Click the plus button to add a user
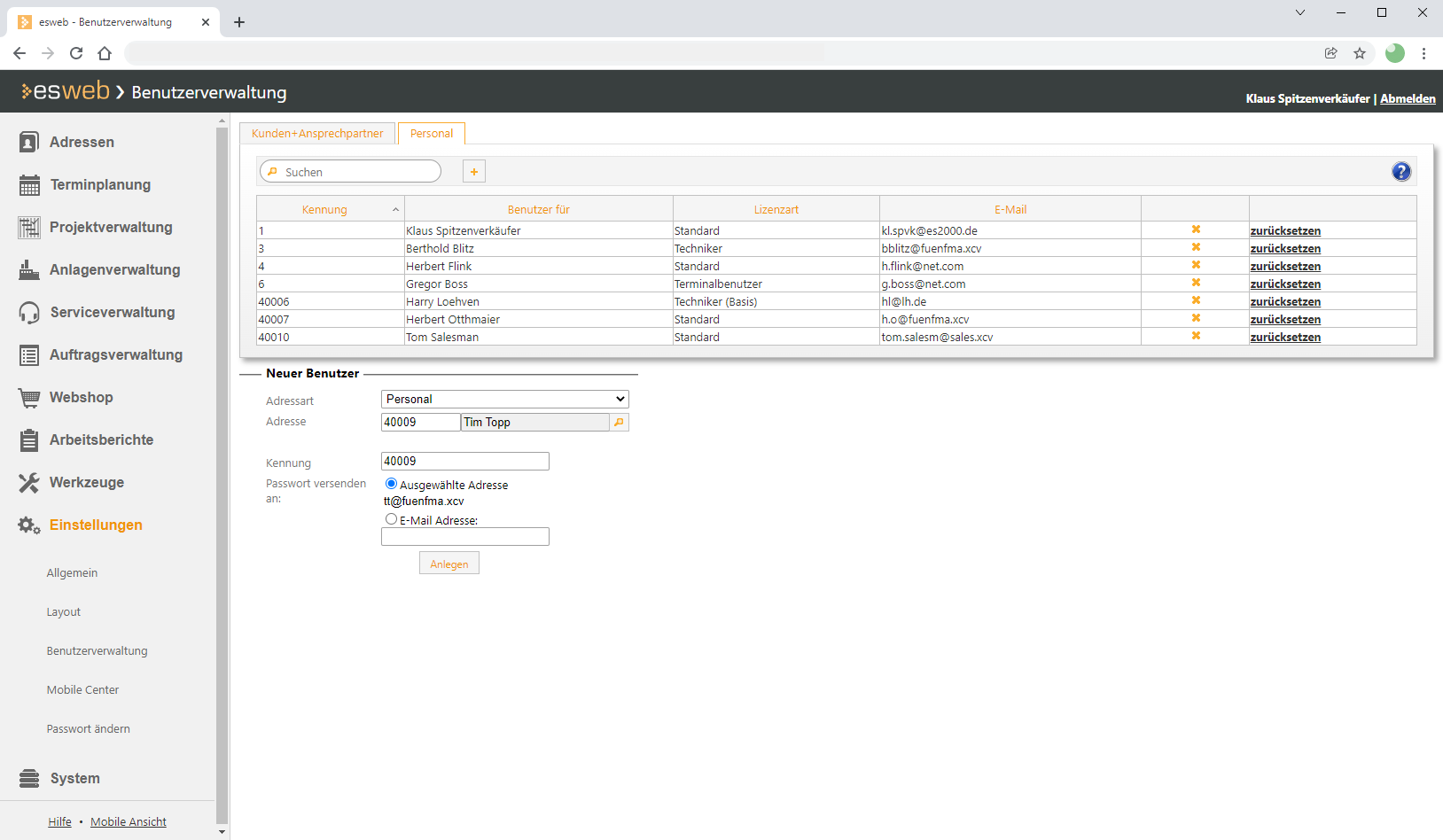1443x840 pixels. (474, 172)
